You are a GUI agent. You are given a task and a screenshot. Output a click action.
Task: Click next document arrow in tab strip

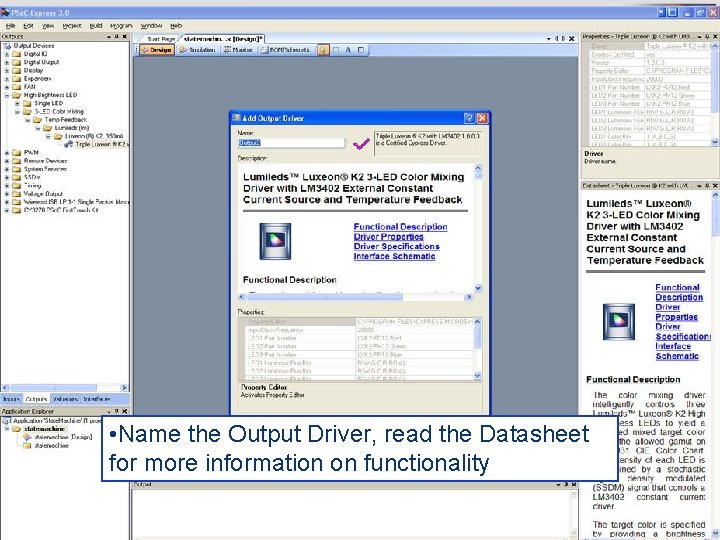click(x=563, y=39)
